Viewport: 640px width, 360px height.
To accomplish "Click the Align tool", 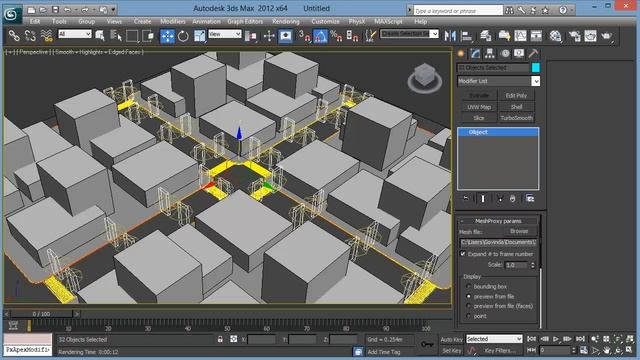I will [466, 36].
